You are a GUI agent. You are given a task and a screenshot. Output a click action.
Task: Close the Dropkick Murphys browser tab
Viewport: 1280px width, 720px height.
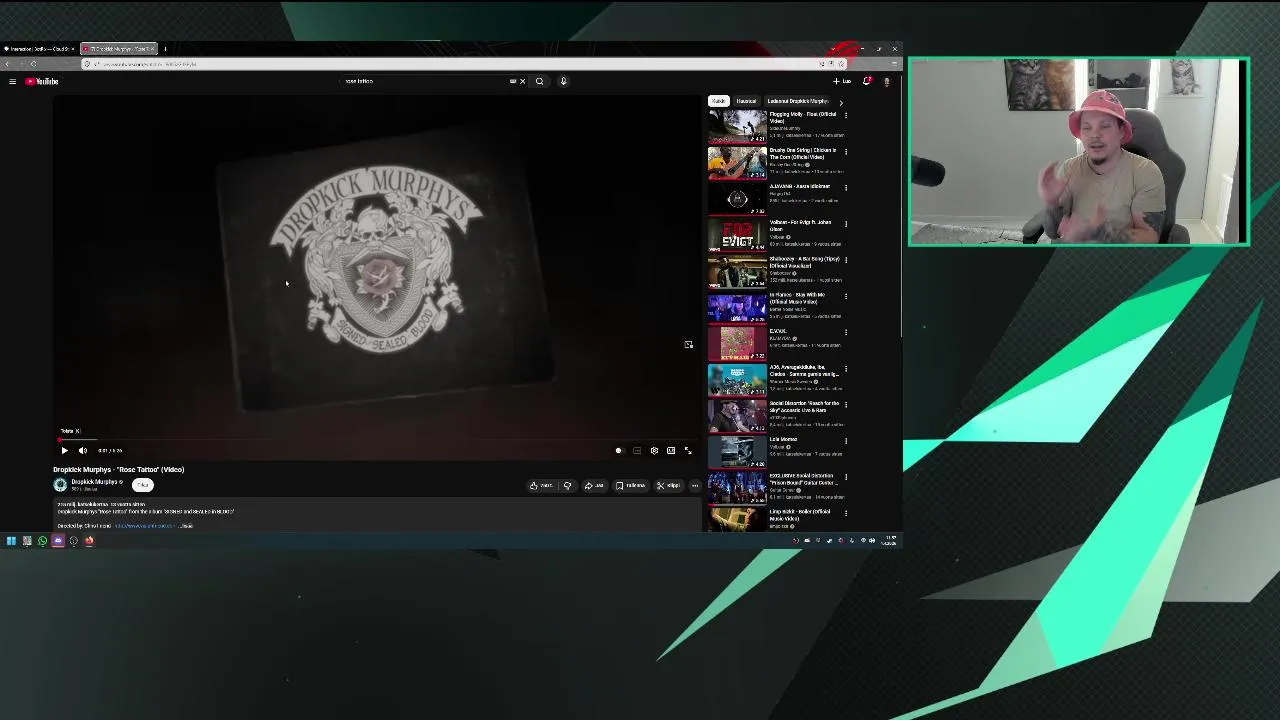point(153,49)
